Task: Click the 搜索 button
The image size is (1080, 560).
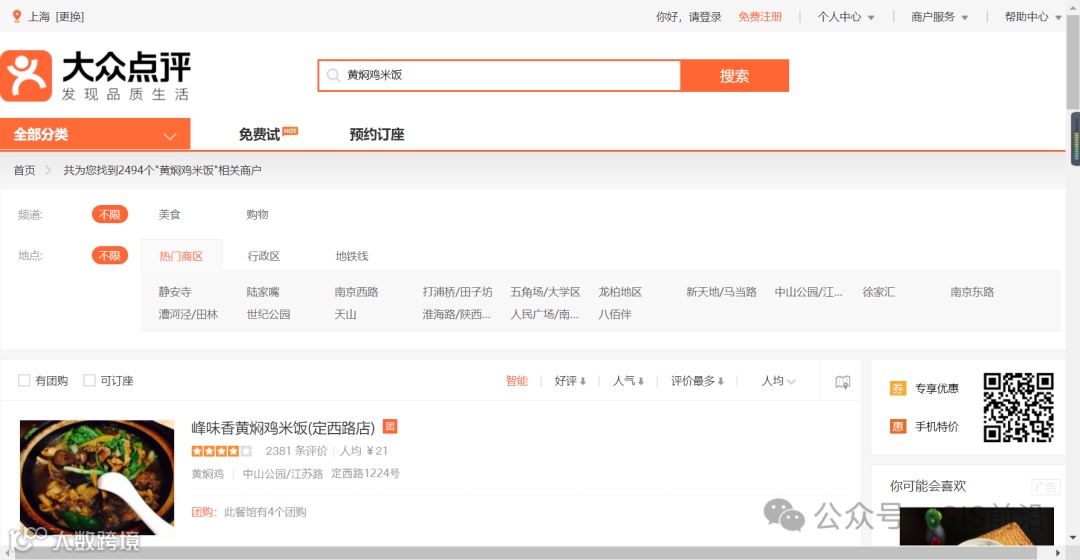Action: coord(734,76)
